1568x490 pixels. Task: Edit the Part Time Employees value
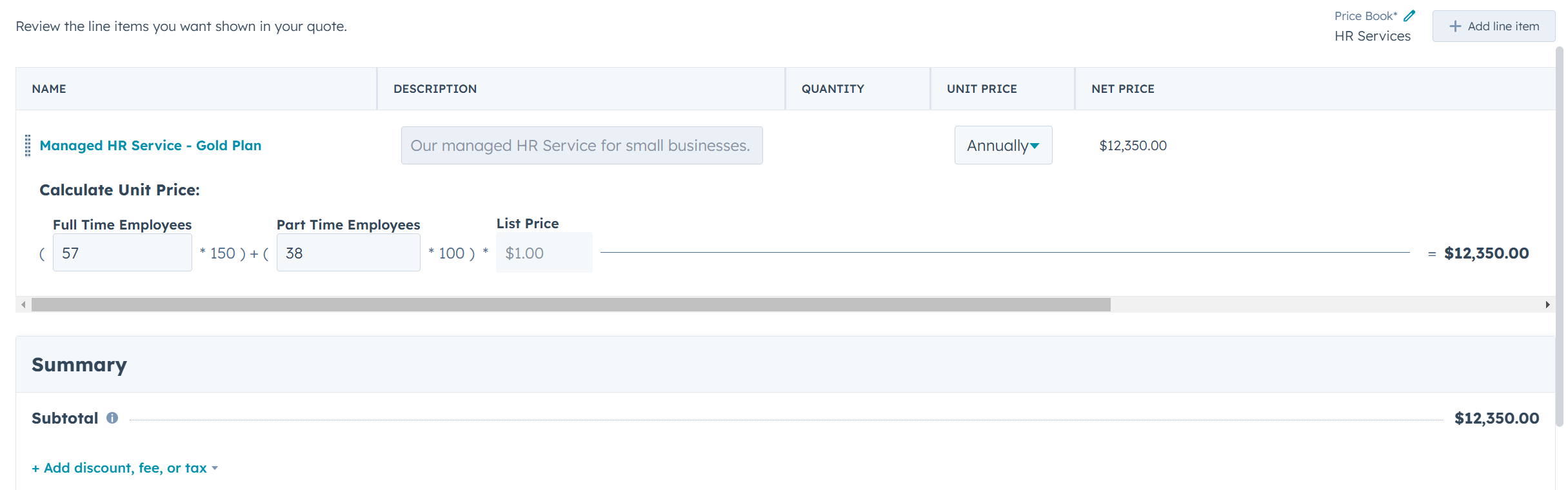point(348,252)
